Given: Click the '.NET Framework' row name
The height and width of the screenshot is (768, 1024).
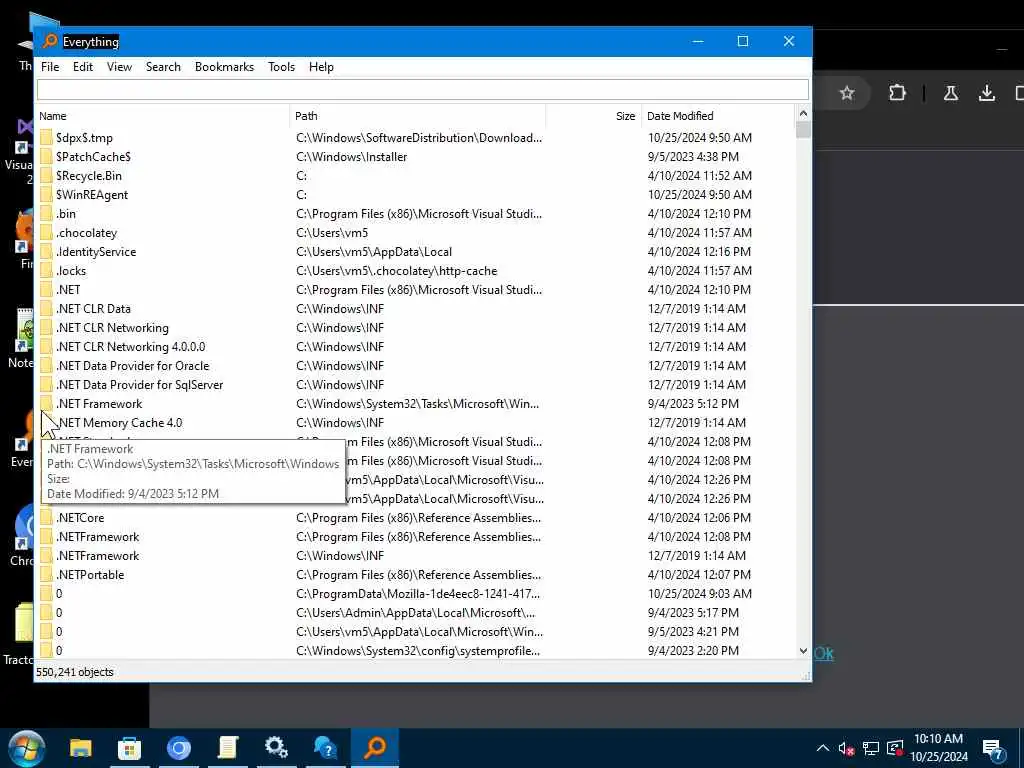Looking at the screenshot, I should 99,404.
